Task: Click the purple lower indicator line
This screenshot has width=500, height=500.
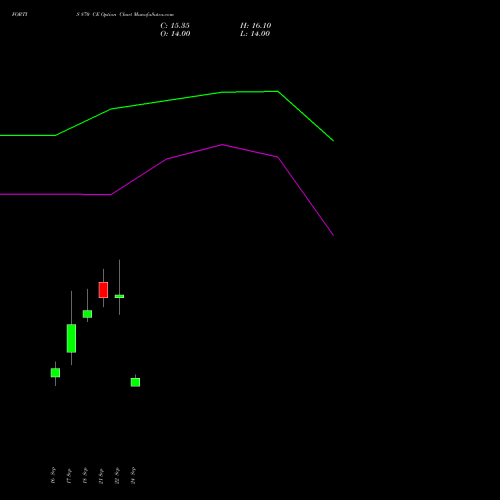Action: point(167,159)
